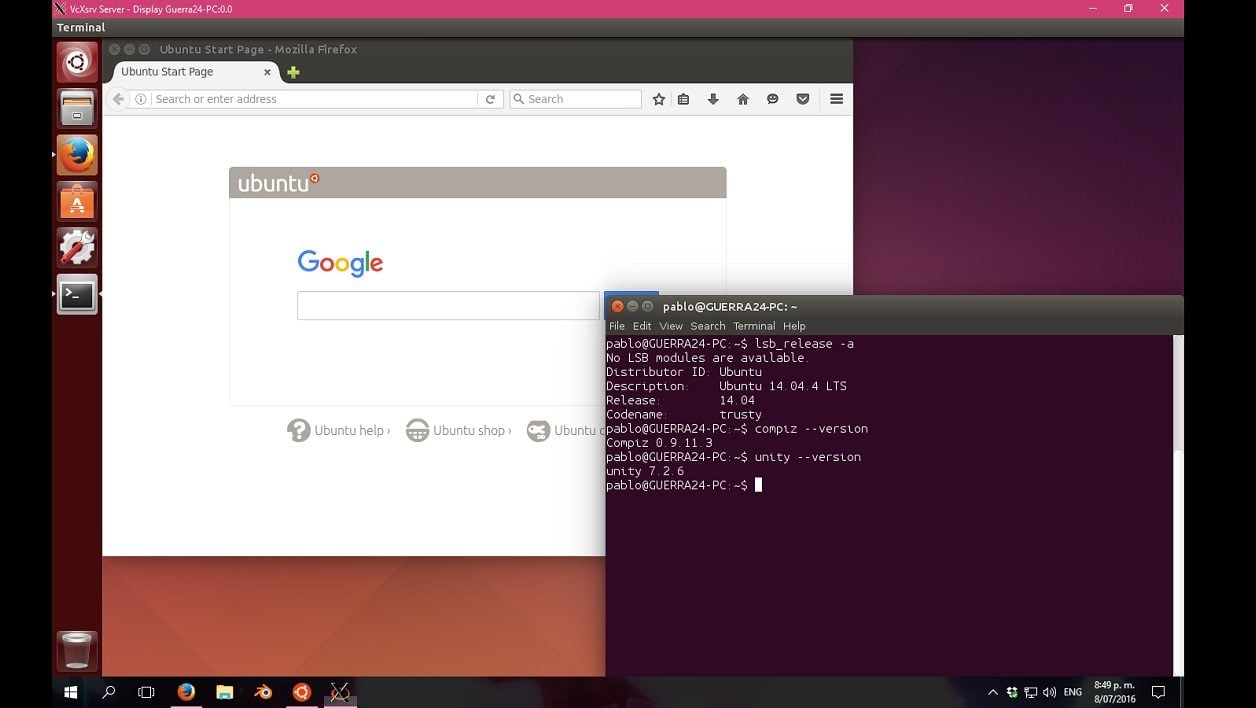Open the Firefox downloads arrow
This screenshot has width=1256, height=708.
[713, 99]
